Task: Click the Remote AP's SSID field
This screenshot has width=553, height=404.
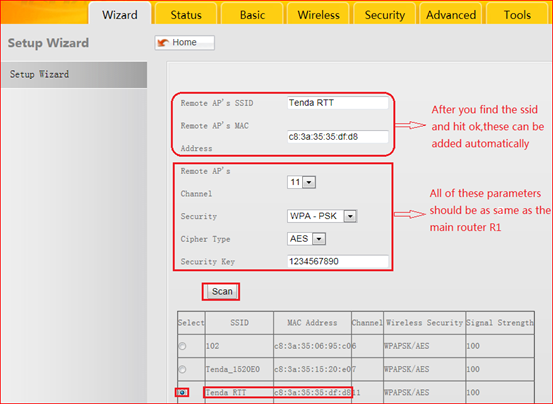Action: point(338,103)
